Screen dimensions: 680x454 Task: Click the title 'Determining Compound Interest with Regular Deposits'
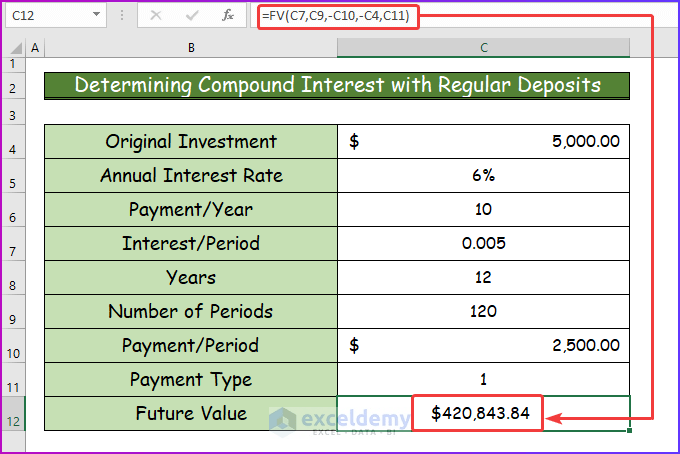(337, 85)
